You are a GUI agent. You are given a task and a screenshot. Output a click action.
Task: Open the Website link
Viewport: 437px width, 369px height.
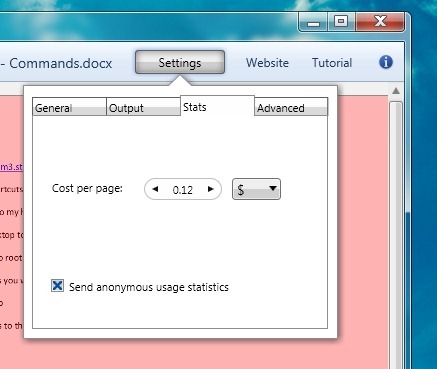click(x=267, y=63)
